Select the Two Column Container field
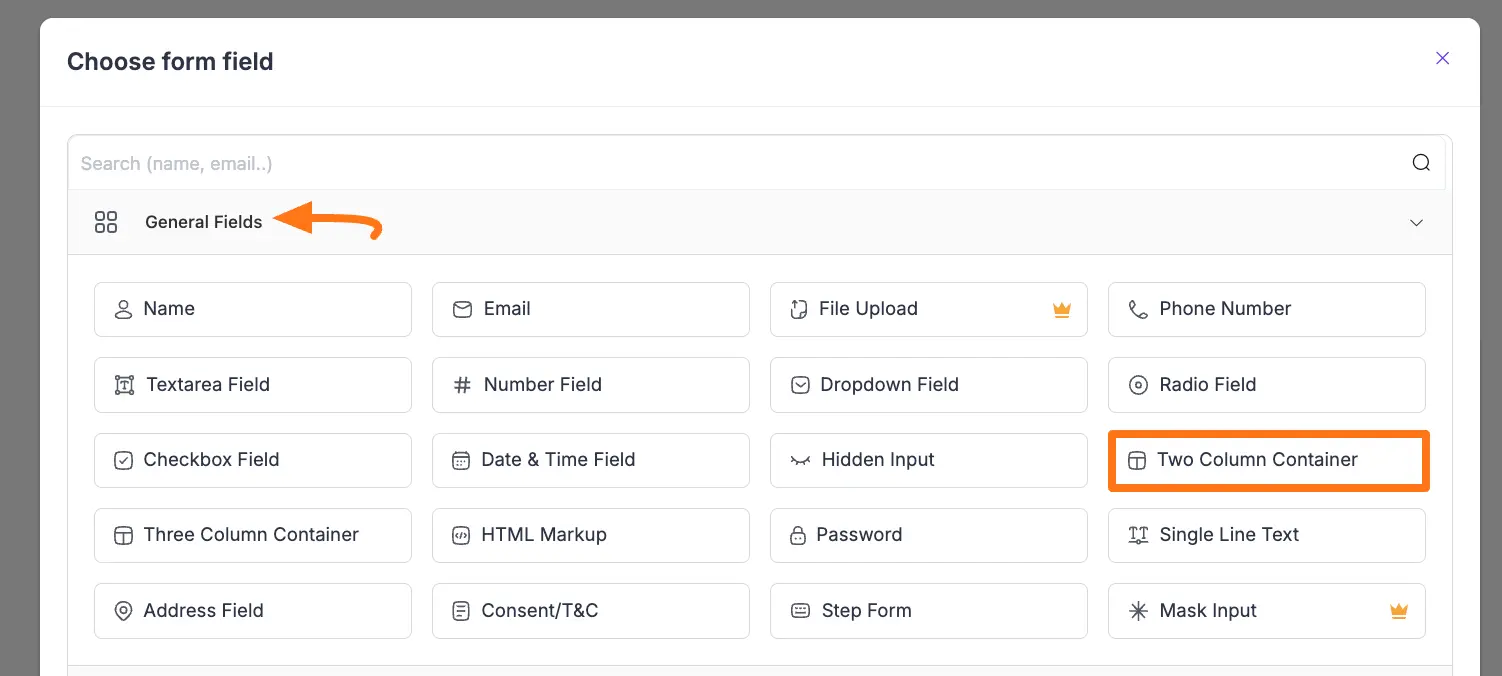This screenshot has height=676, width=1502. click(x=1268, y=460)
